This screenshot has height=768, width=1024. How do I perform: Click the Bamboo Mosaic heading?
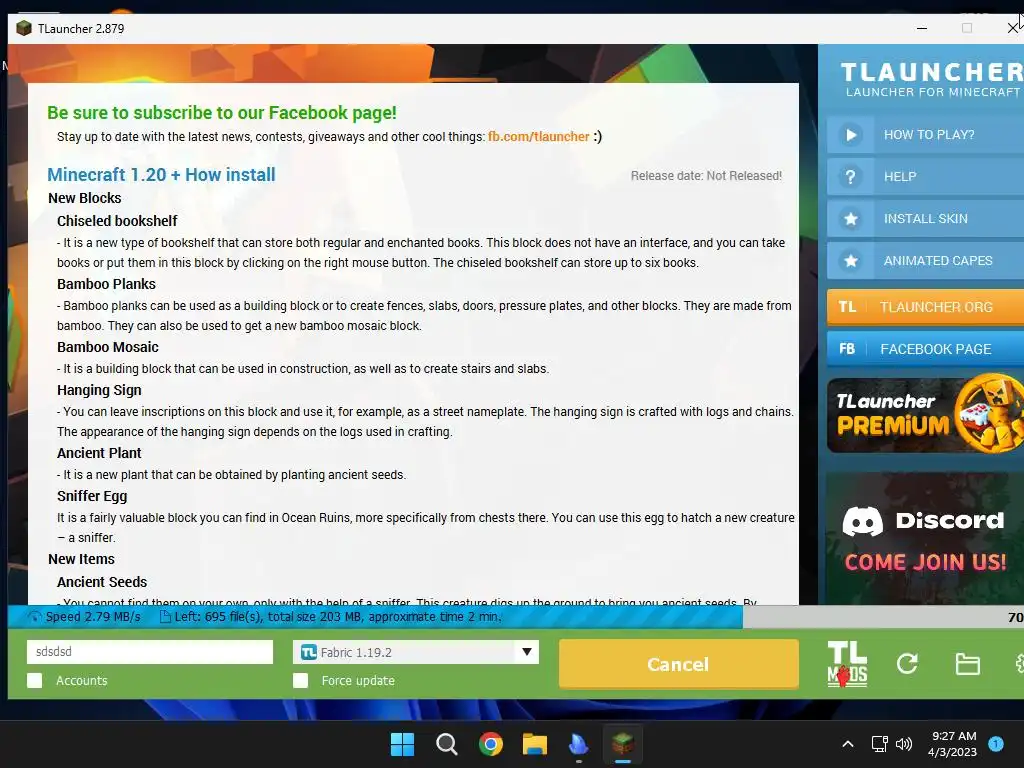[108, 347]
